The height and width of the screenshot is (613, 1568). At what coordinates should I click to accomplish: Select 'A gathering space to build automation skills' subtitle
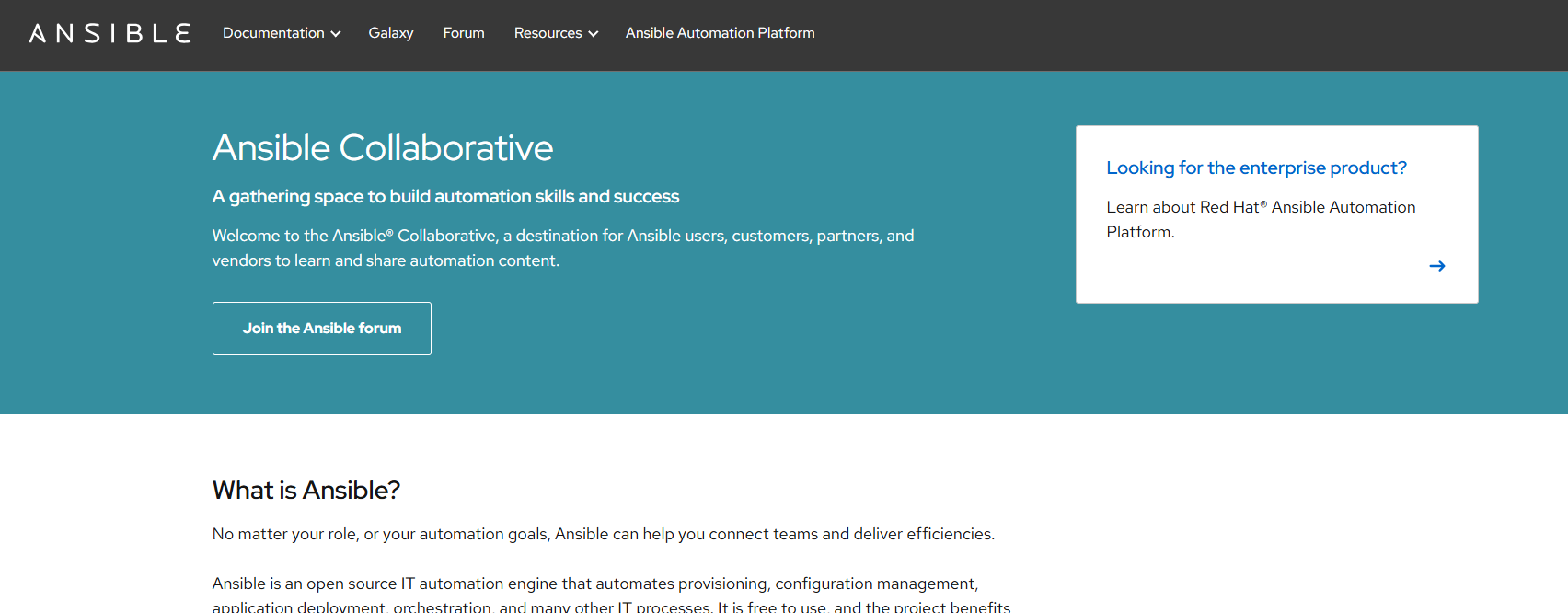445,196
